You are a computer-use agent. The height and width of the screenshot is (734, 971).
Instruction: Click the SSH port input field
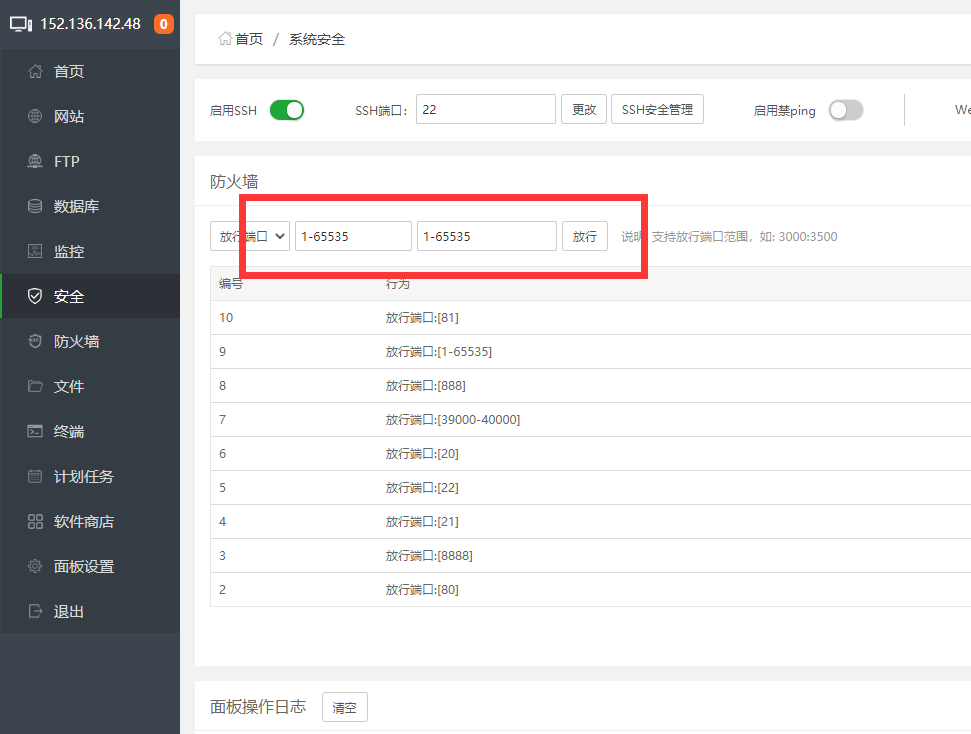(x=485, y=110)
